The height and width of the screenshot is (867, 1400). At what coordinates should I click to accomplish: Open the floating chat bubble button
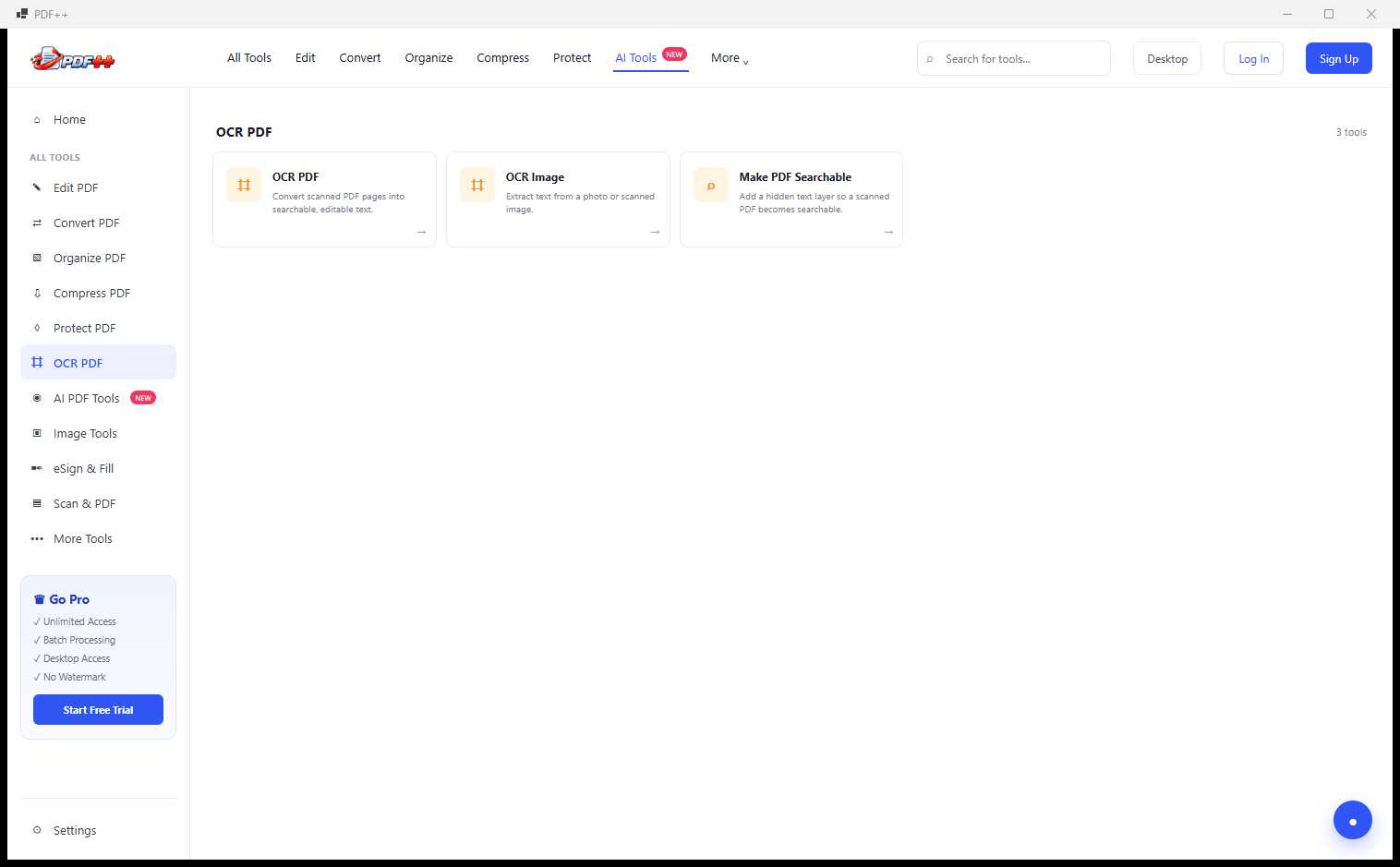1353,820
